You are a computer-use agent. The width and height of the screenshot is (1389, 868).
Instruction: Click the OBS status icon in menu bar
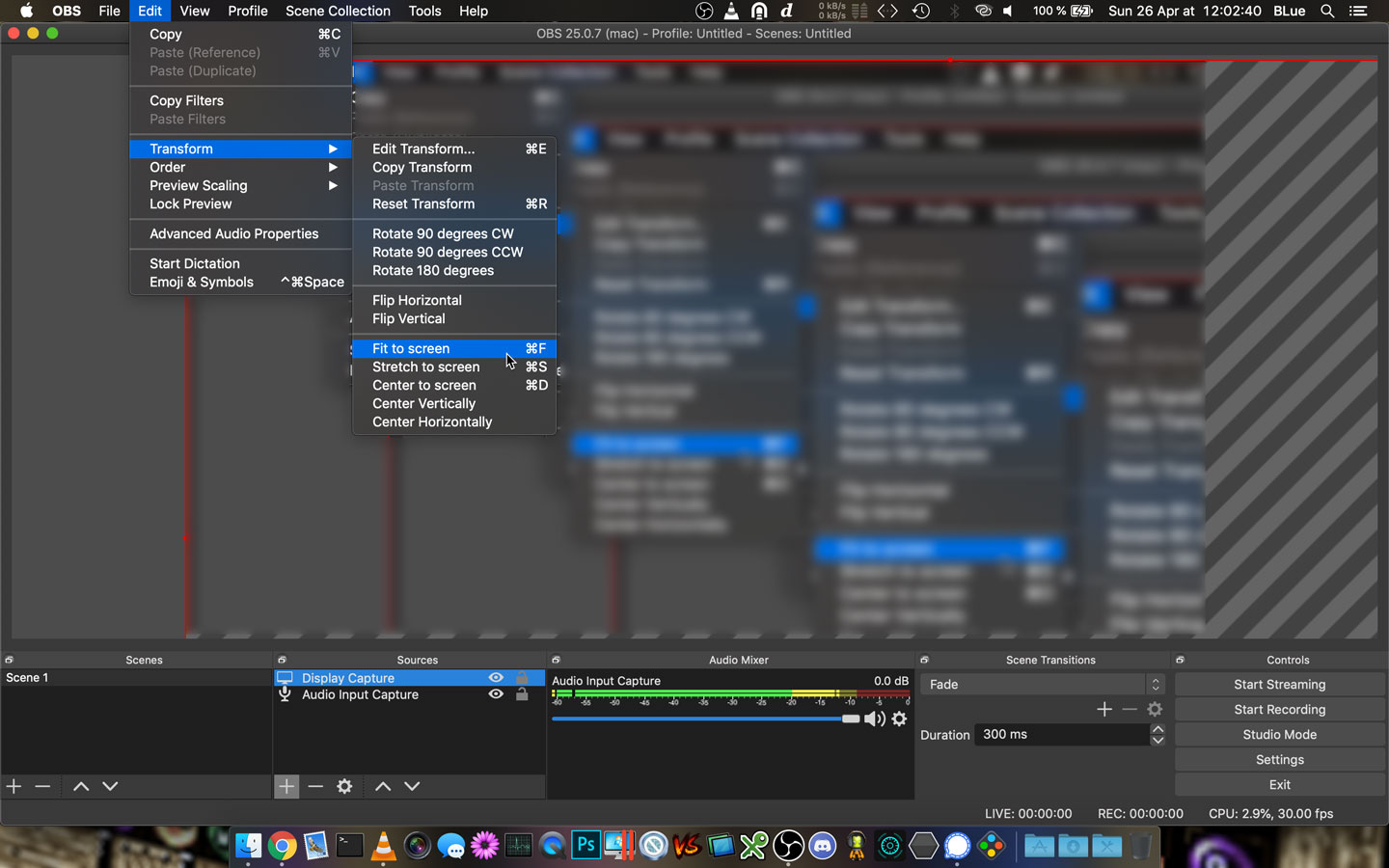coord(704,11)
